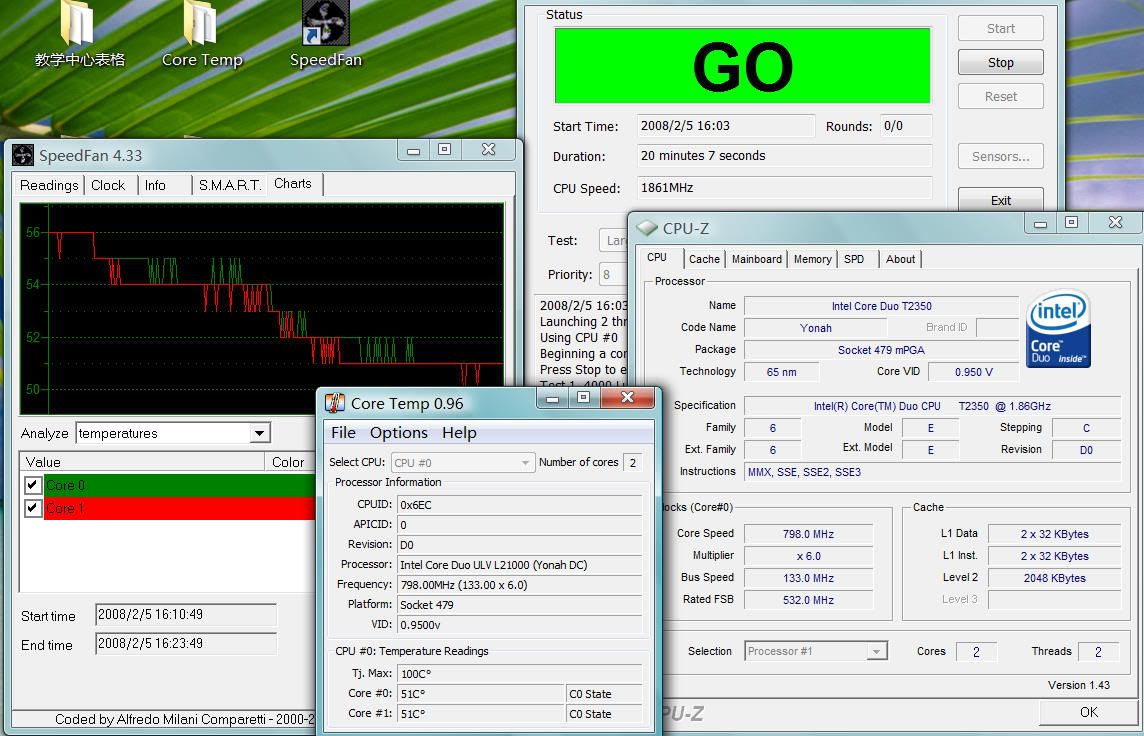Viewport: 1144px width, 736px height.
Task: Minimize the Core Temp window
Action: click(x=553, y=398)
